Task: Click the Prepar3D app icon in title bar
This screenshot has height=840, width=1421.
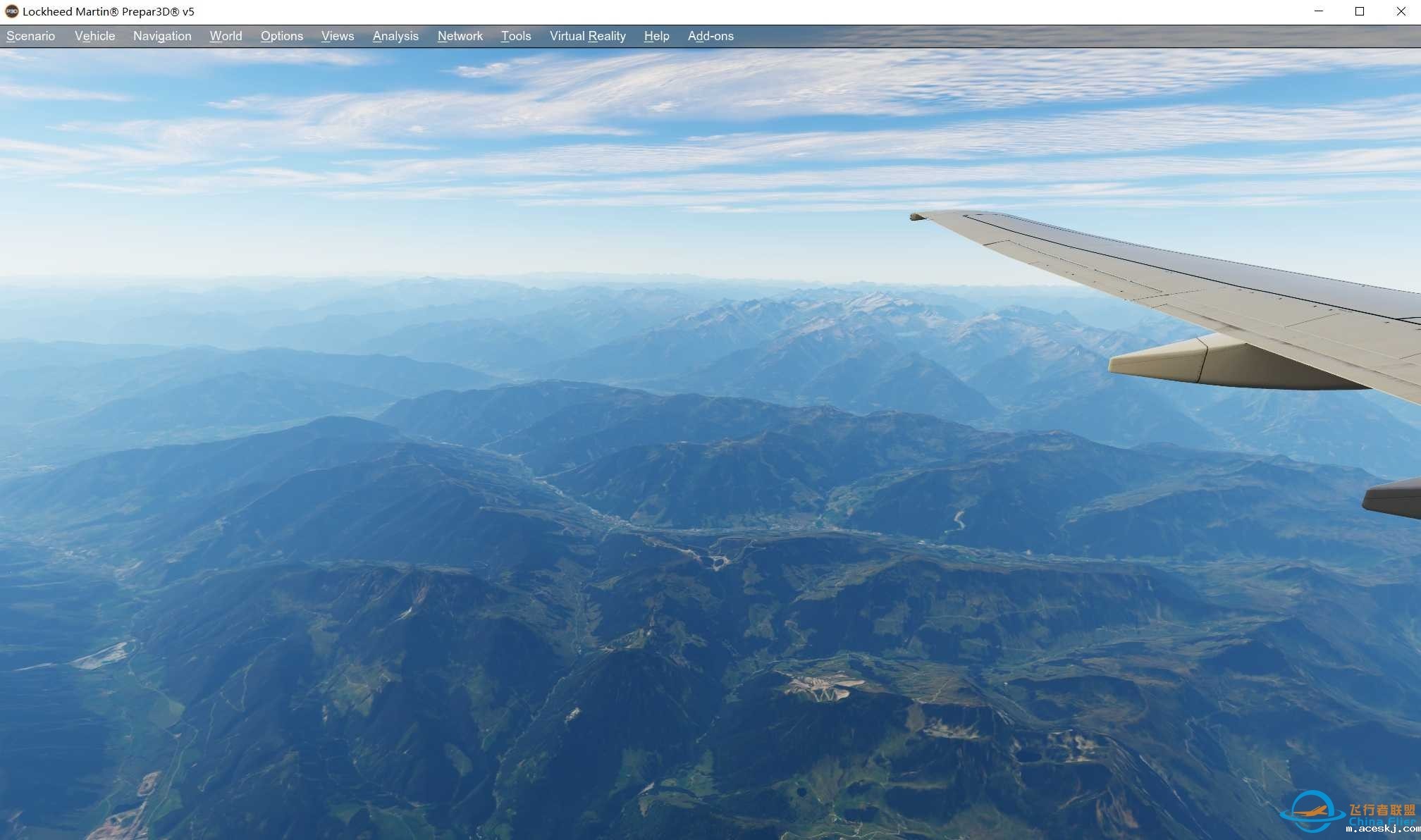Action: pyautogui.click(x=11, y=11)
